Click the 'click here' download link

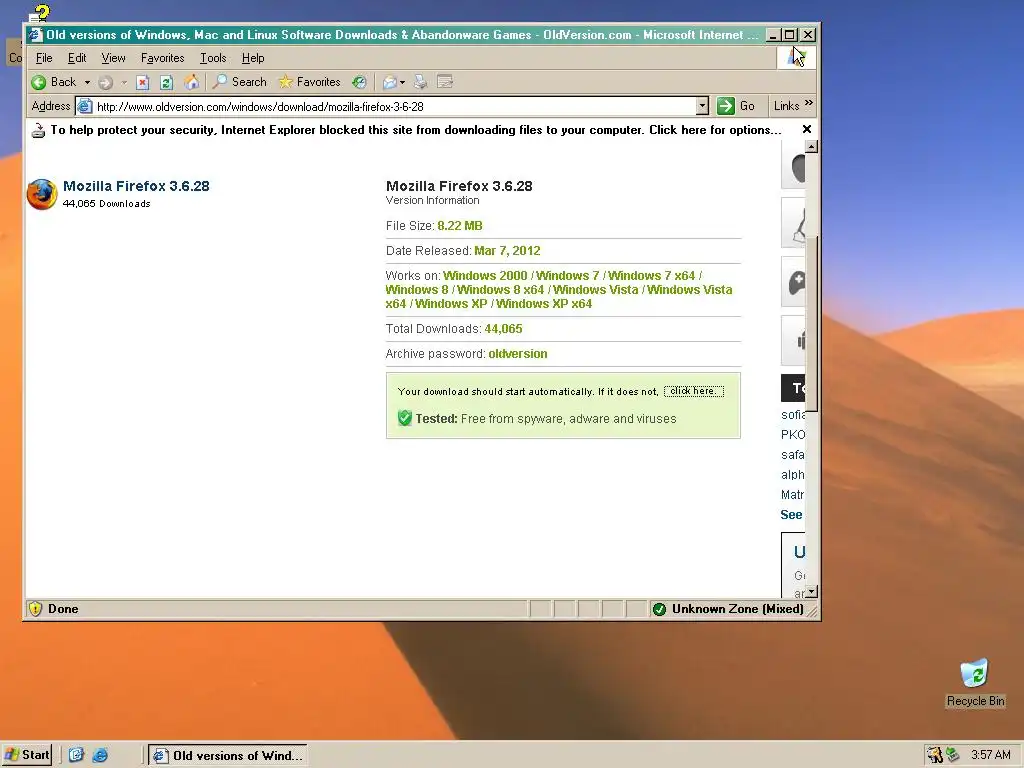pos(694,391)
